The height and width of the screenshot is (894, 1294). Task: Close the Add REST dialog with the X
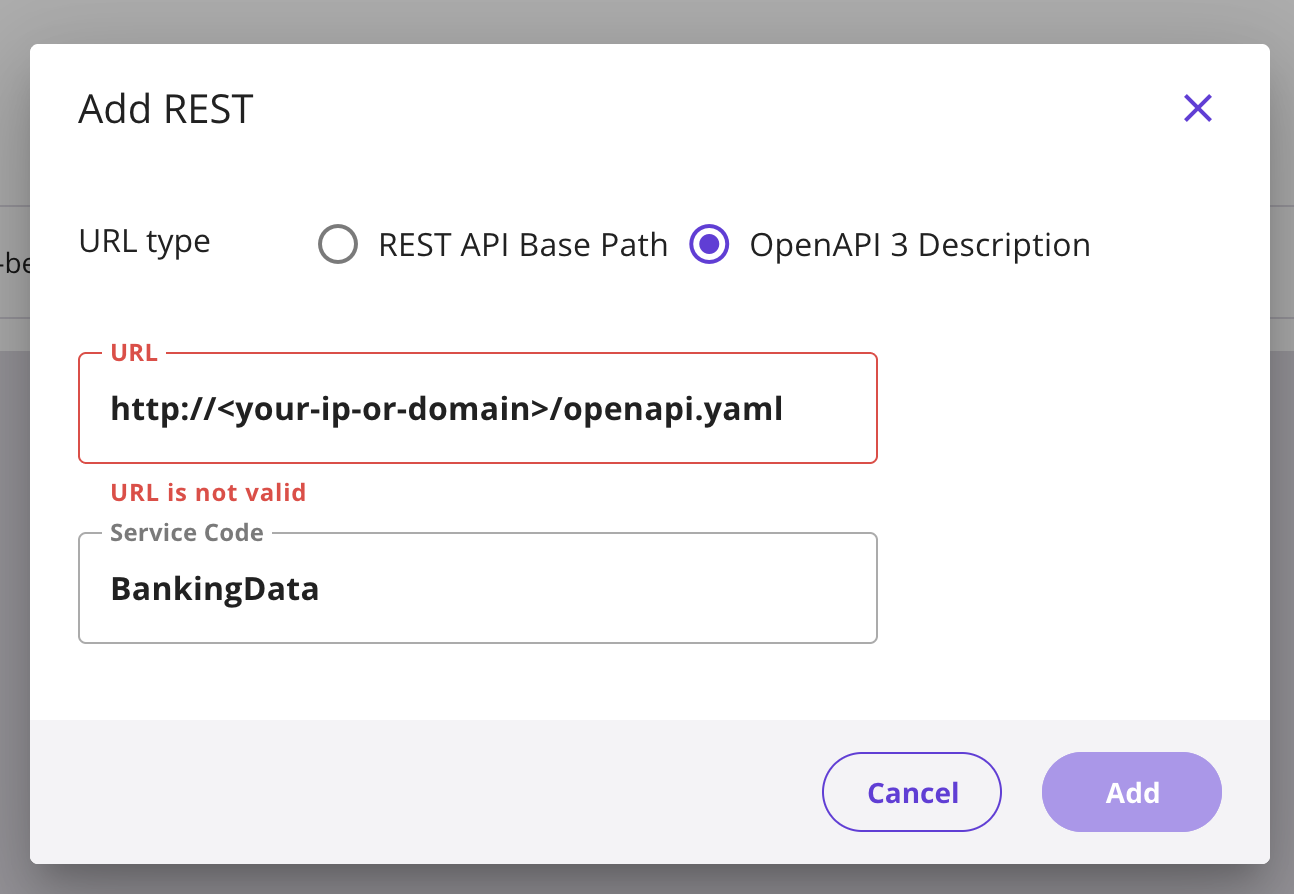(x=1197, y=108)
